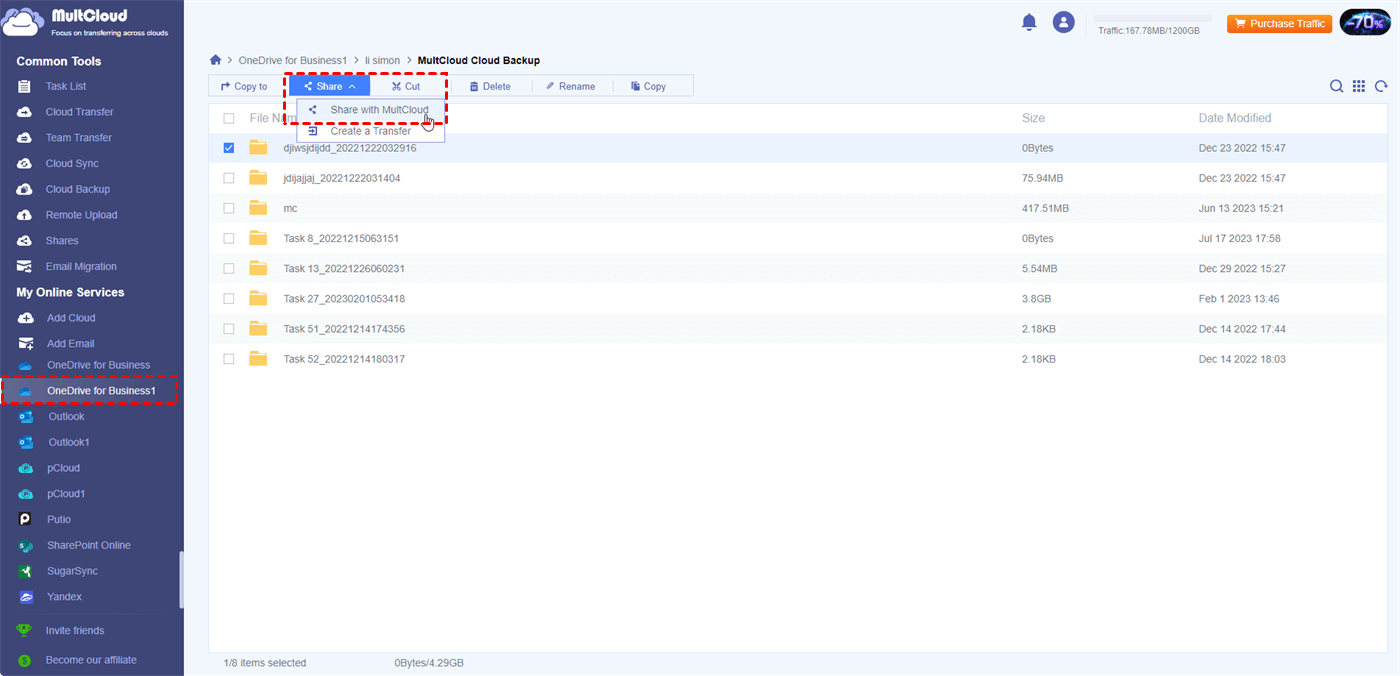Open the user account avatar icon
1400x676 pixels.
(x=1064, y=22)
